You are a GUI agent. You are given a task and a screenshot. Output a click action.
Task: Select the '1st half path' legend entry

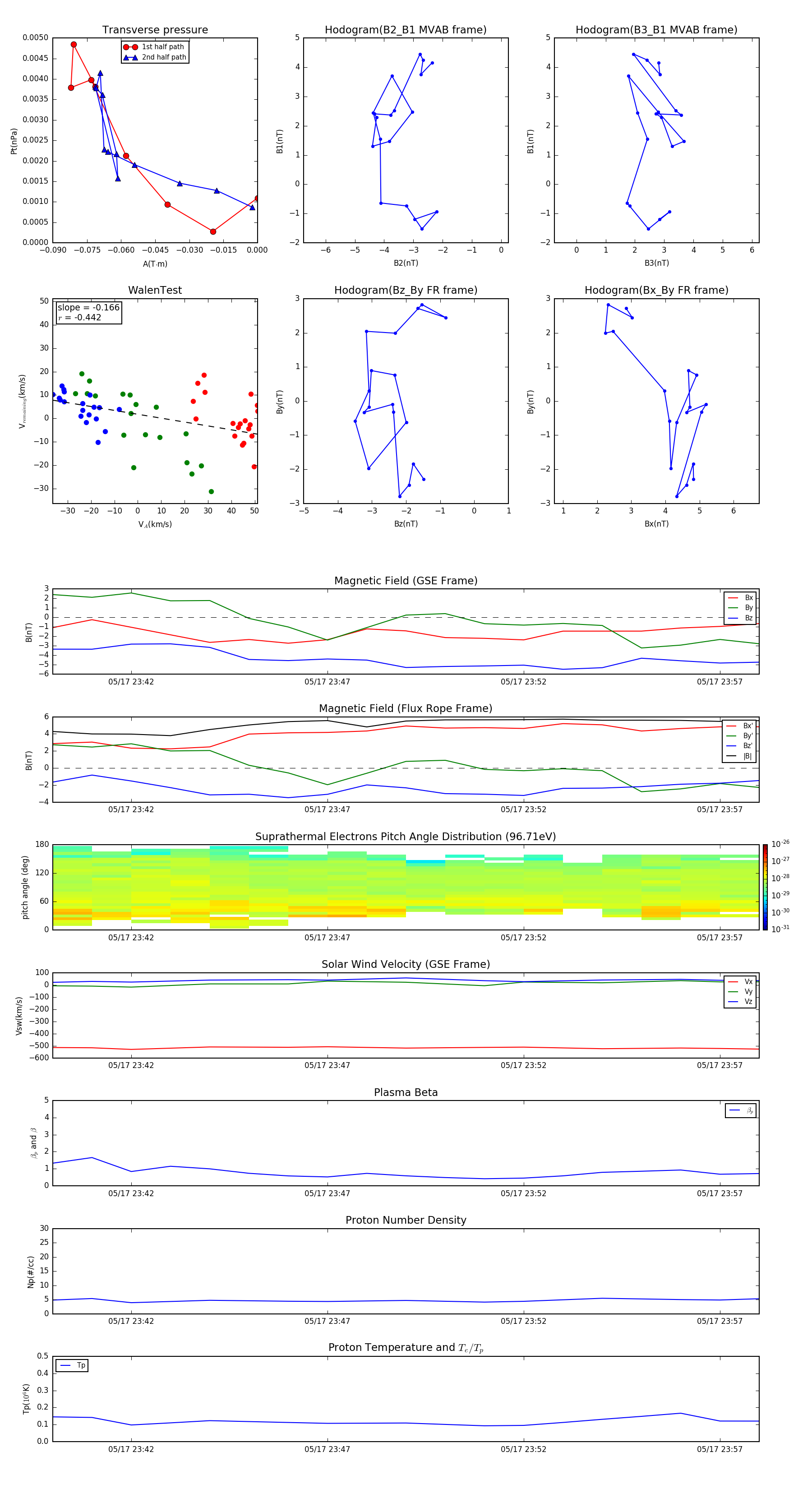[x=154, y=47]
